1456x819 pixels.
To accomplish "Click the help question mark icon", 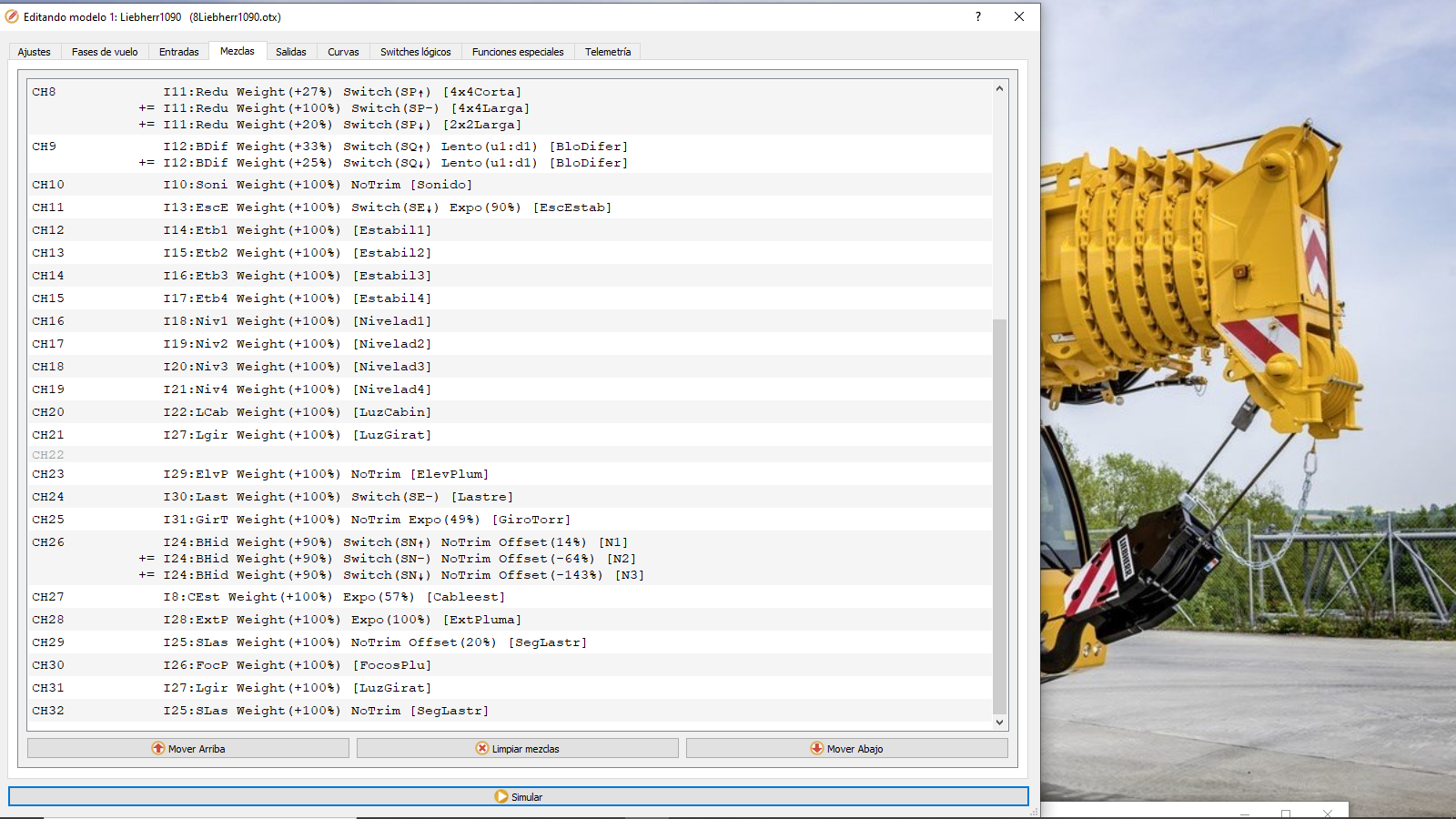I will pyautogui.click(x=978, y=16).
